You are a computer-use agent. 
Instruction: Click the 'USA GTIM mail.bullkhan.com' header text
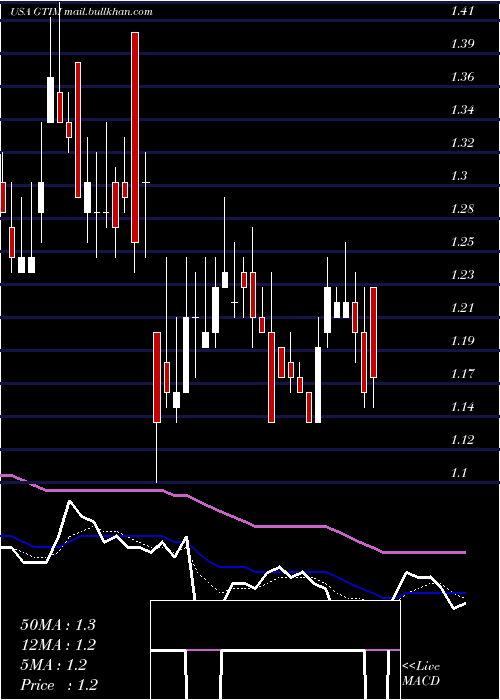pos(81,12)
